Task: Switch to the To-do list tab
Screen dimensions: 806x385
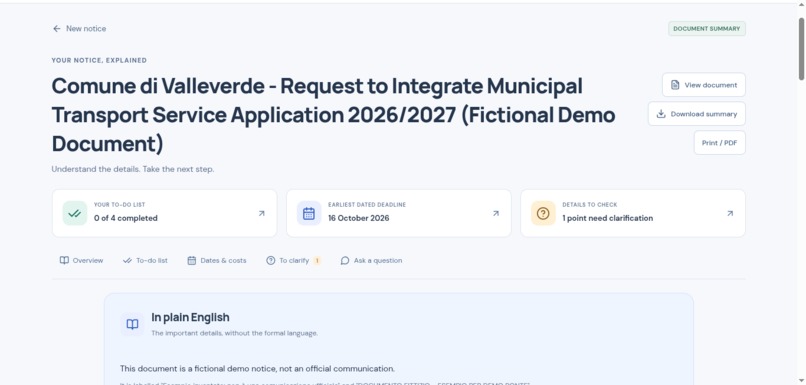Action: [145, 261]
